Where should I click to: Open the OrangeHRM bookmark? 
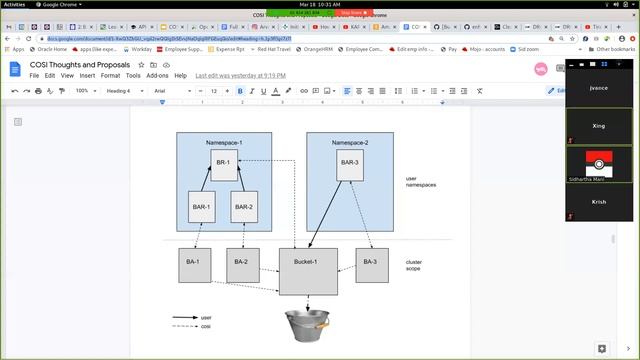click(314, 49)
